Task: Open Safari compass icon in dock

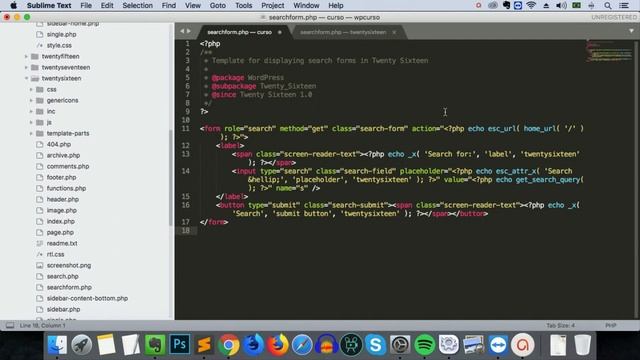Action: (x=302, y=345)
